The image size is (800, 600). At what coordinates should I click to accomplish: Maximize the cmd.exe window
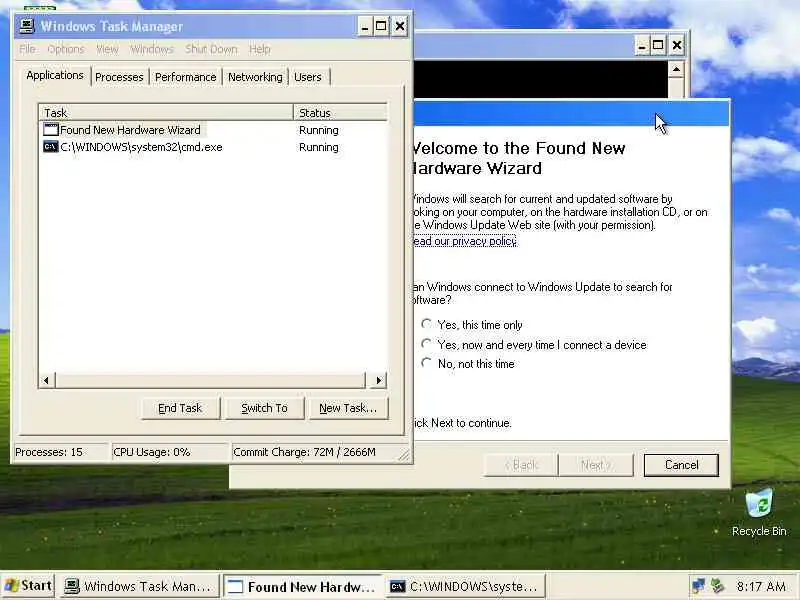pos(658,45)
